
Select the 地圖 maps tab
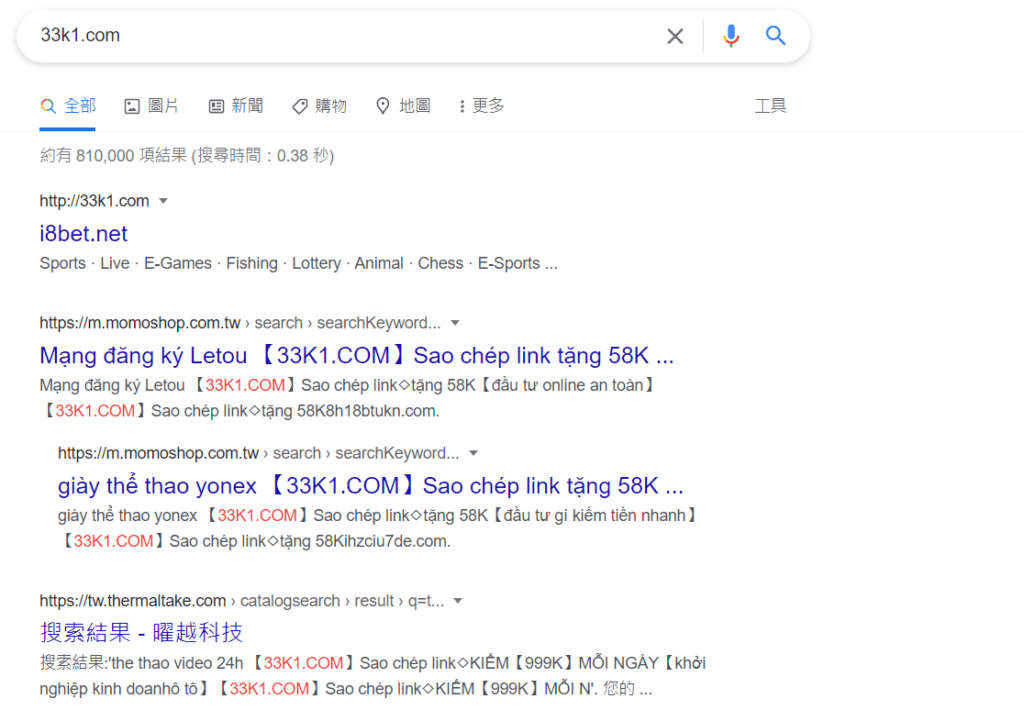coord(403,106)
